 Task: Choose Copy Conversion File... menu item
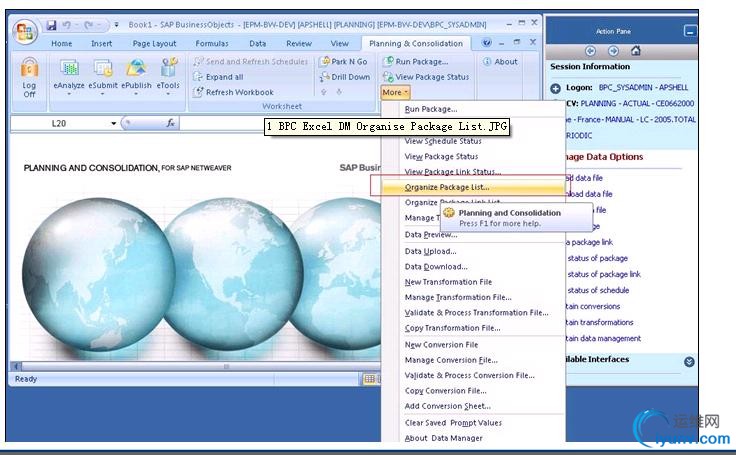445,391
